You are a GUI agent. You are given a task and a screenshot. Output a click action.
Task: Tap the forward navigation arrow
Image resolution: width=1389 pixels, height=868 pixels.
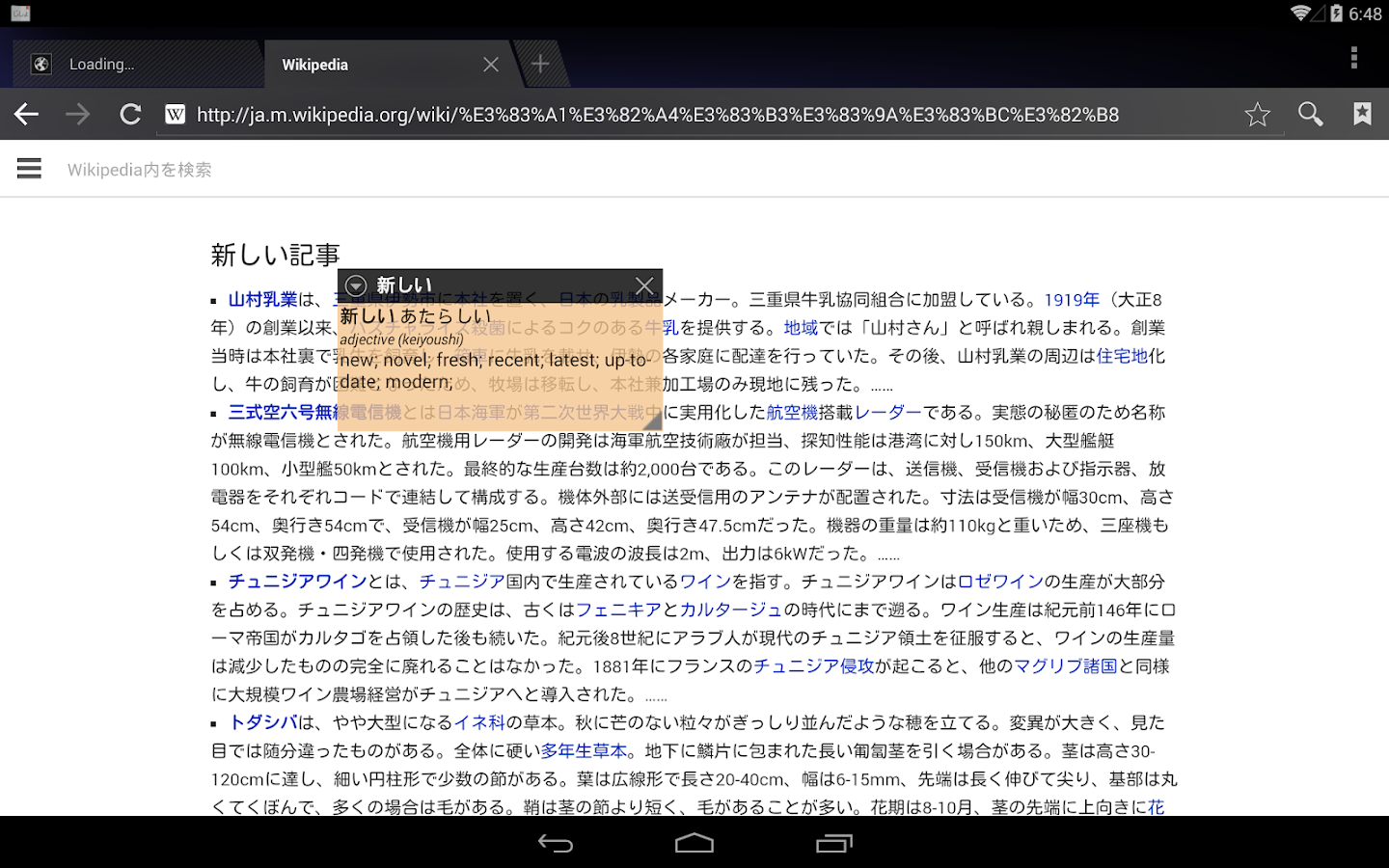[x=77, y=113]
